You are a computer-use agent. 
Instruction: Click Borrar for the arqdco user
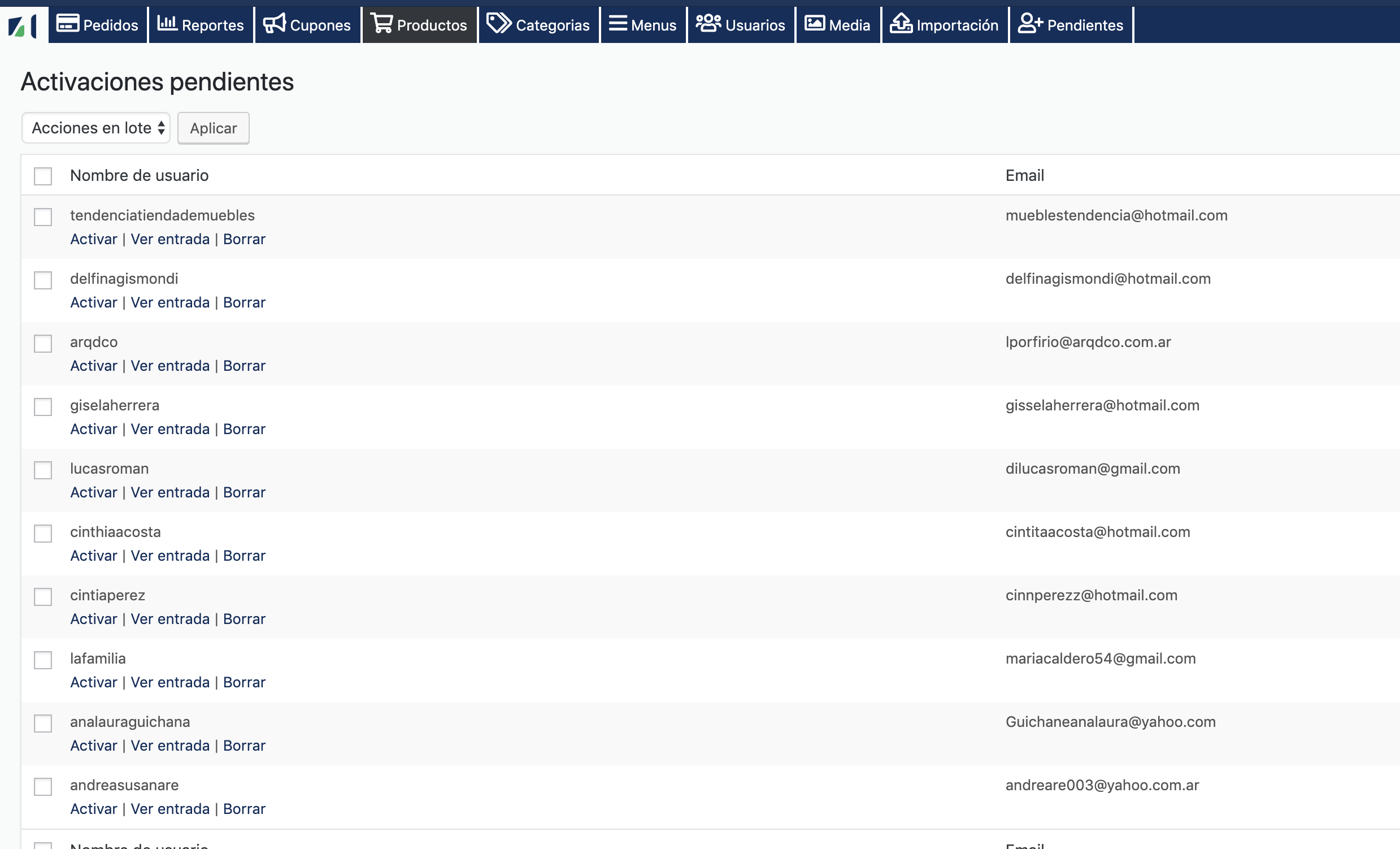(x=244, y=366)
